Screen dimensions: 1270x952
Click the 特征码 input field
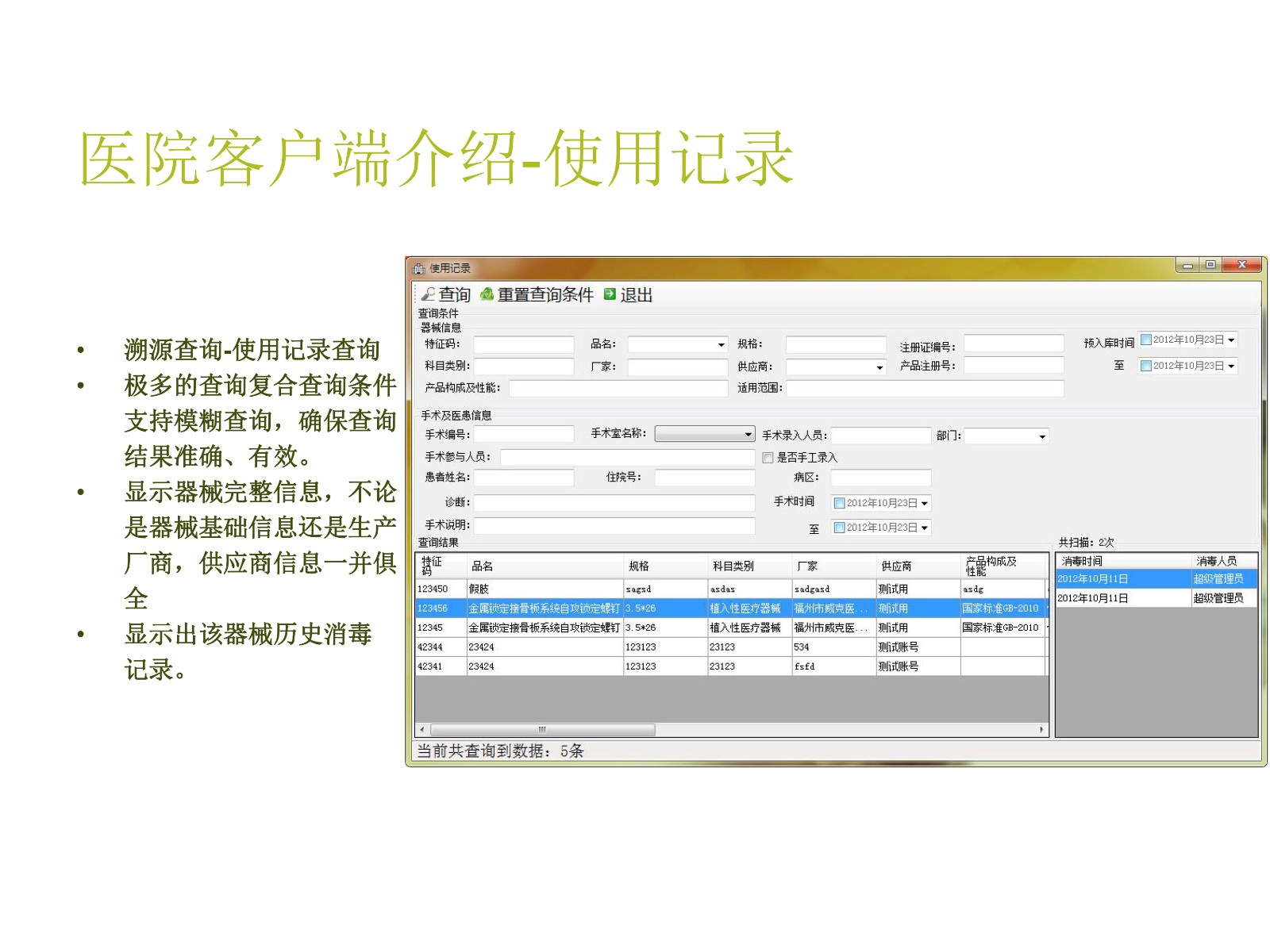[523, 345]
